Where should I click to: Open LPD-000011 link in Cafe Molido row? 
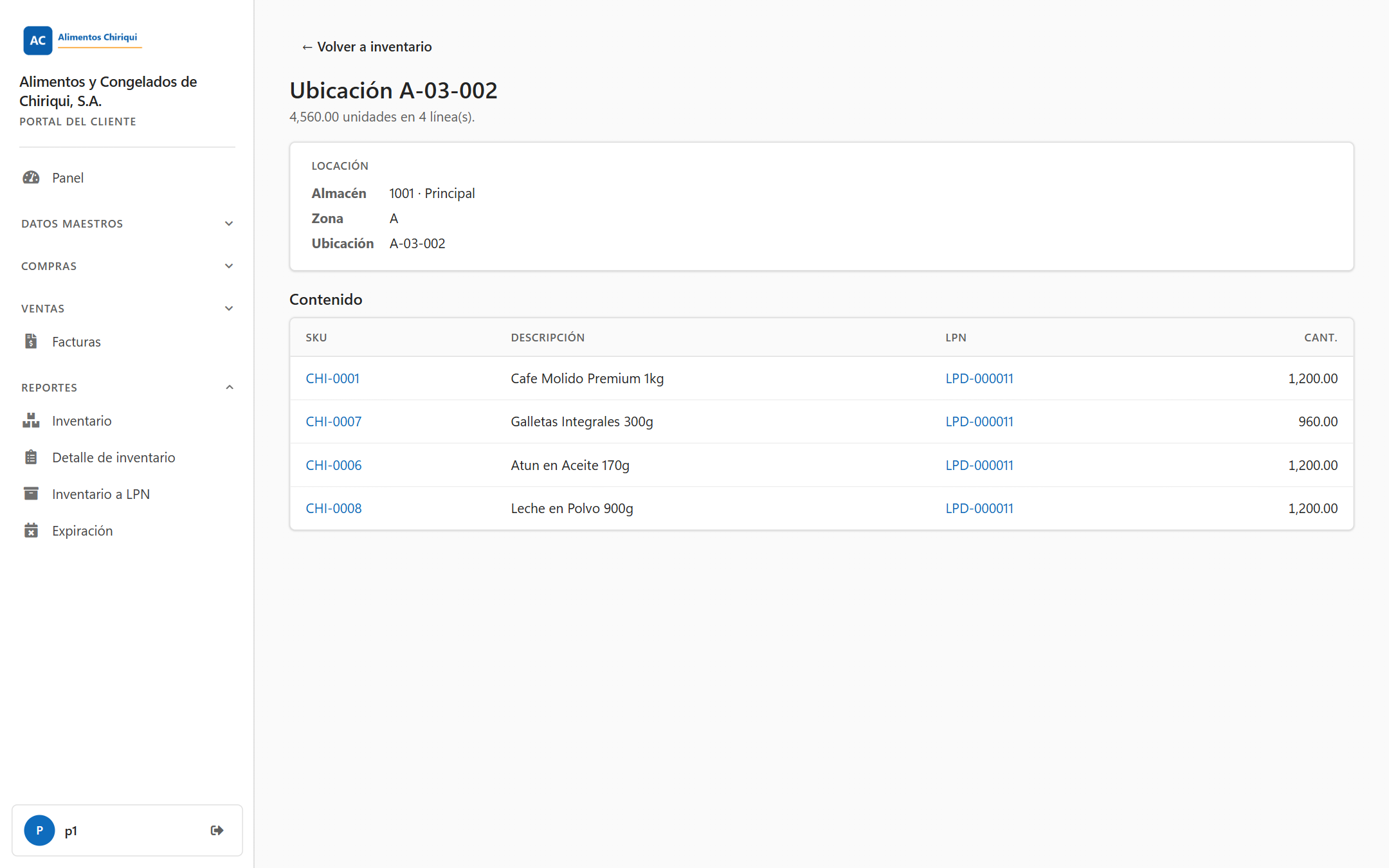click(x=979, y=378)
